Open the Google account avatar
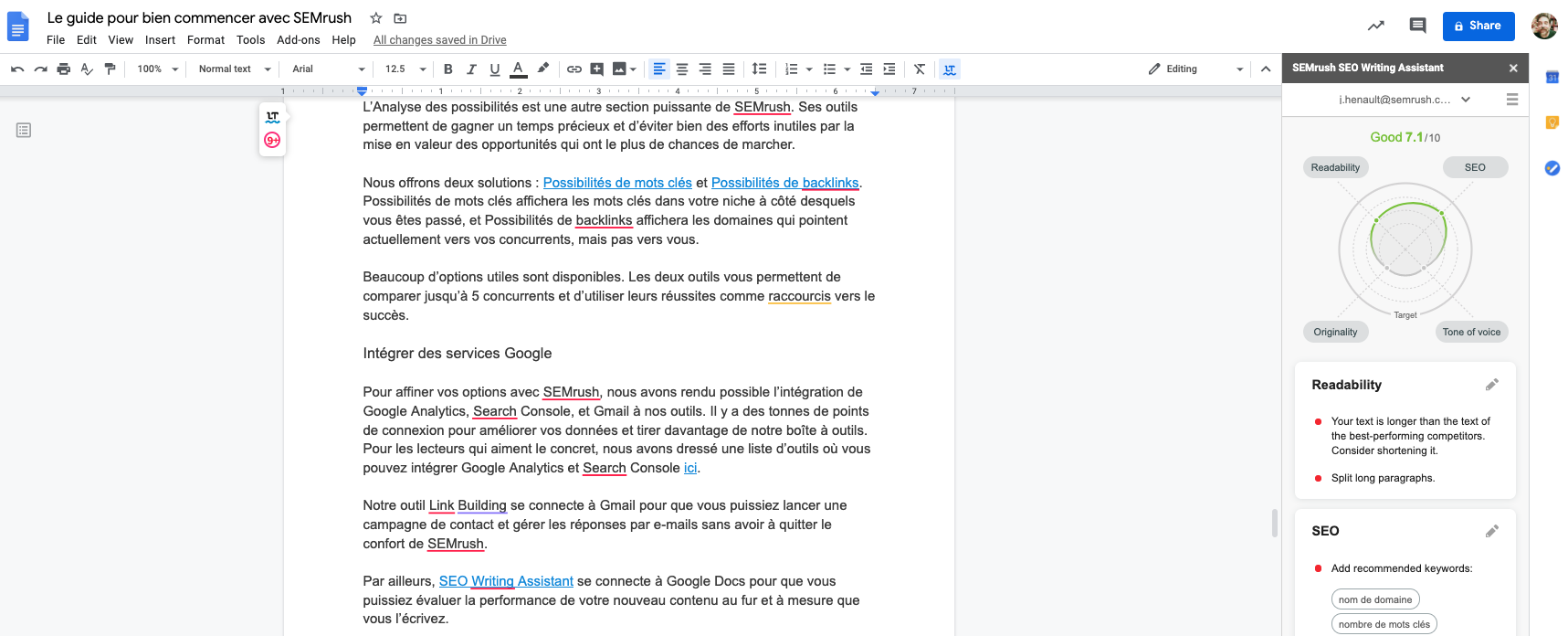 point(1544,26)
